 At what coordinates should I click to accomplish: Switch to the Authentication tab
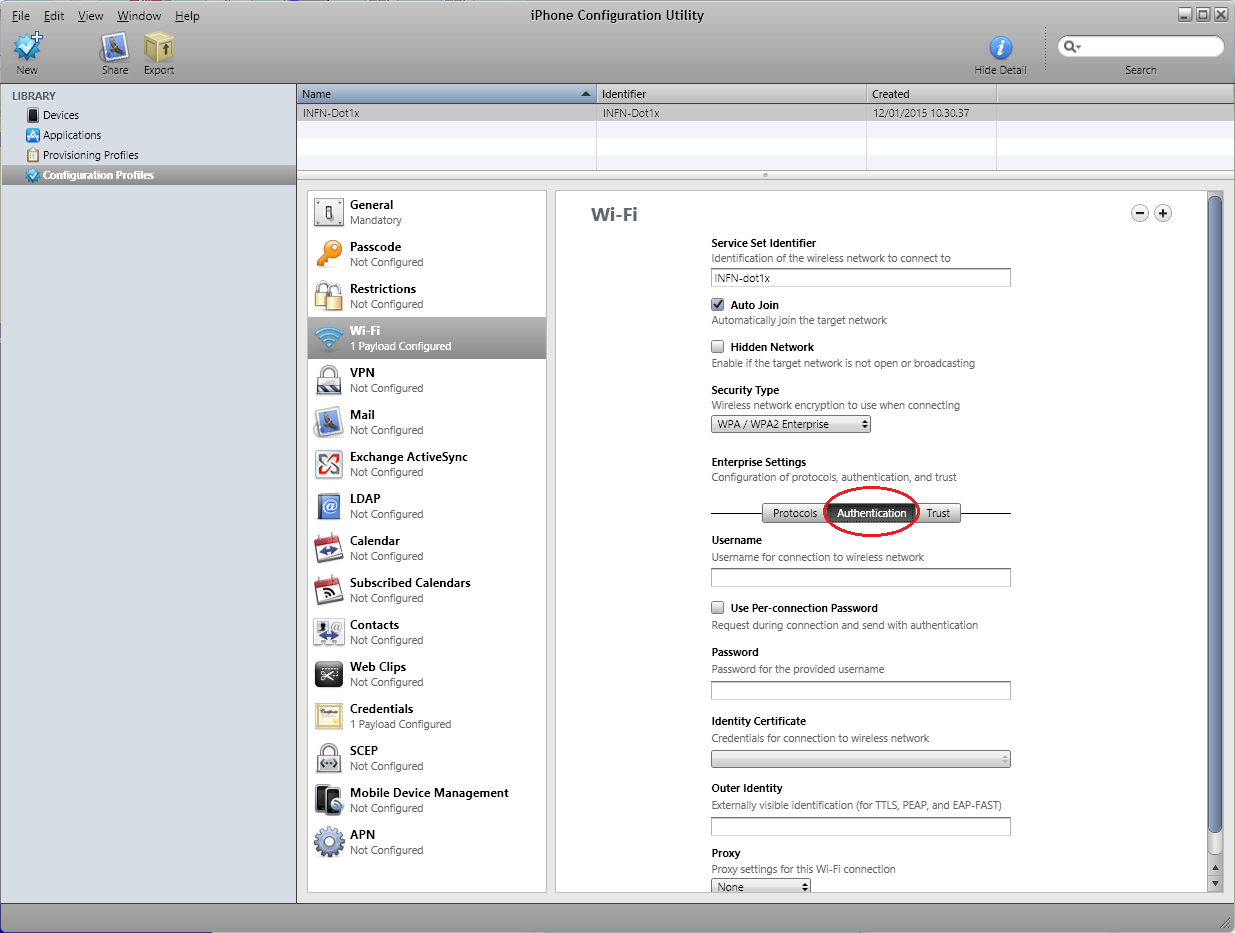(872, 513)
